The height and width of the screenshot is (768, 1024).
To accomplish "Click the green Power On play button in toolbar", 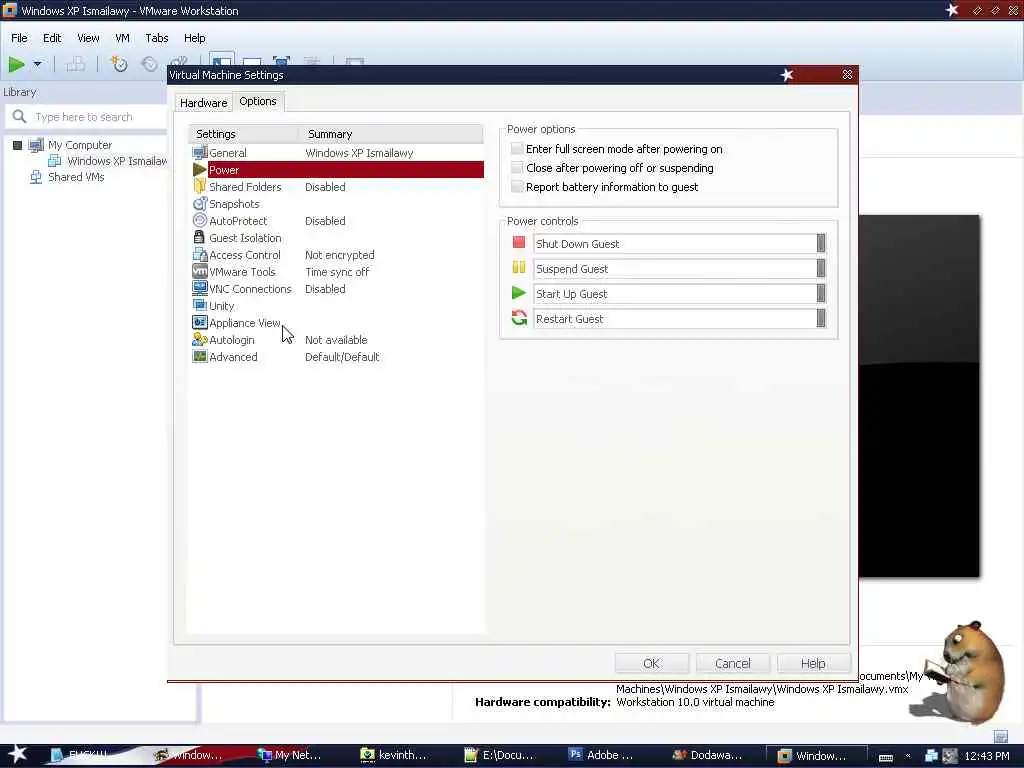I will (16, 64).
